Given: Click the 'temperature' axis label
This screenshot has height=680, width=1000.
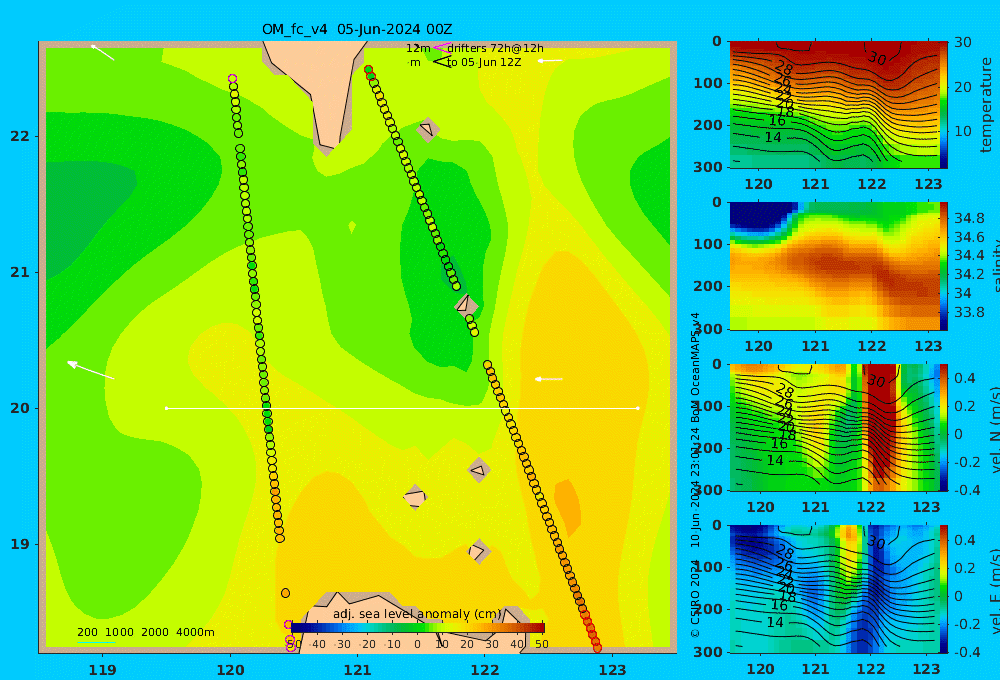Looking at the screenshot, I should coord(987,105).
